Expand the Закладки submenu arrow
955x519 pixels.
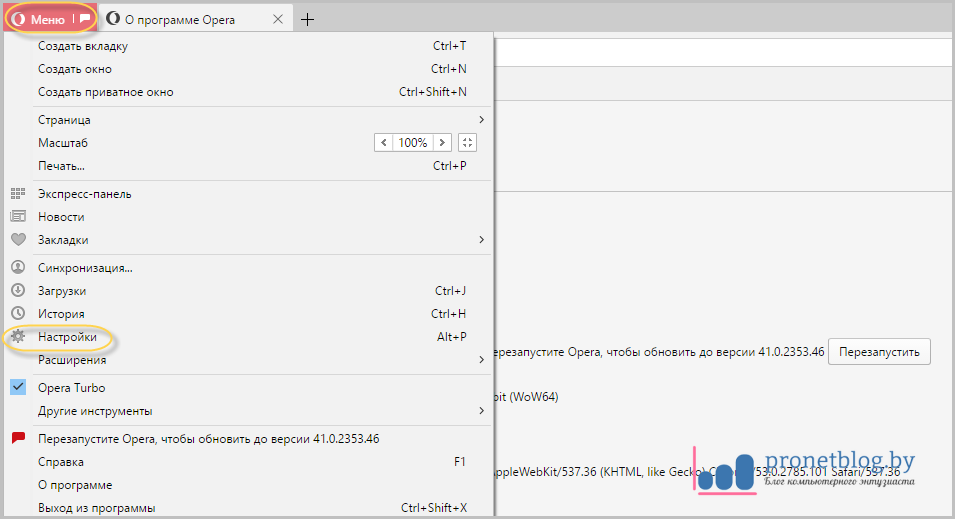(x=481, y=239)
